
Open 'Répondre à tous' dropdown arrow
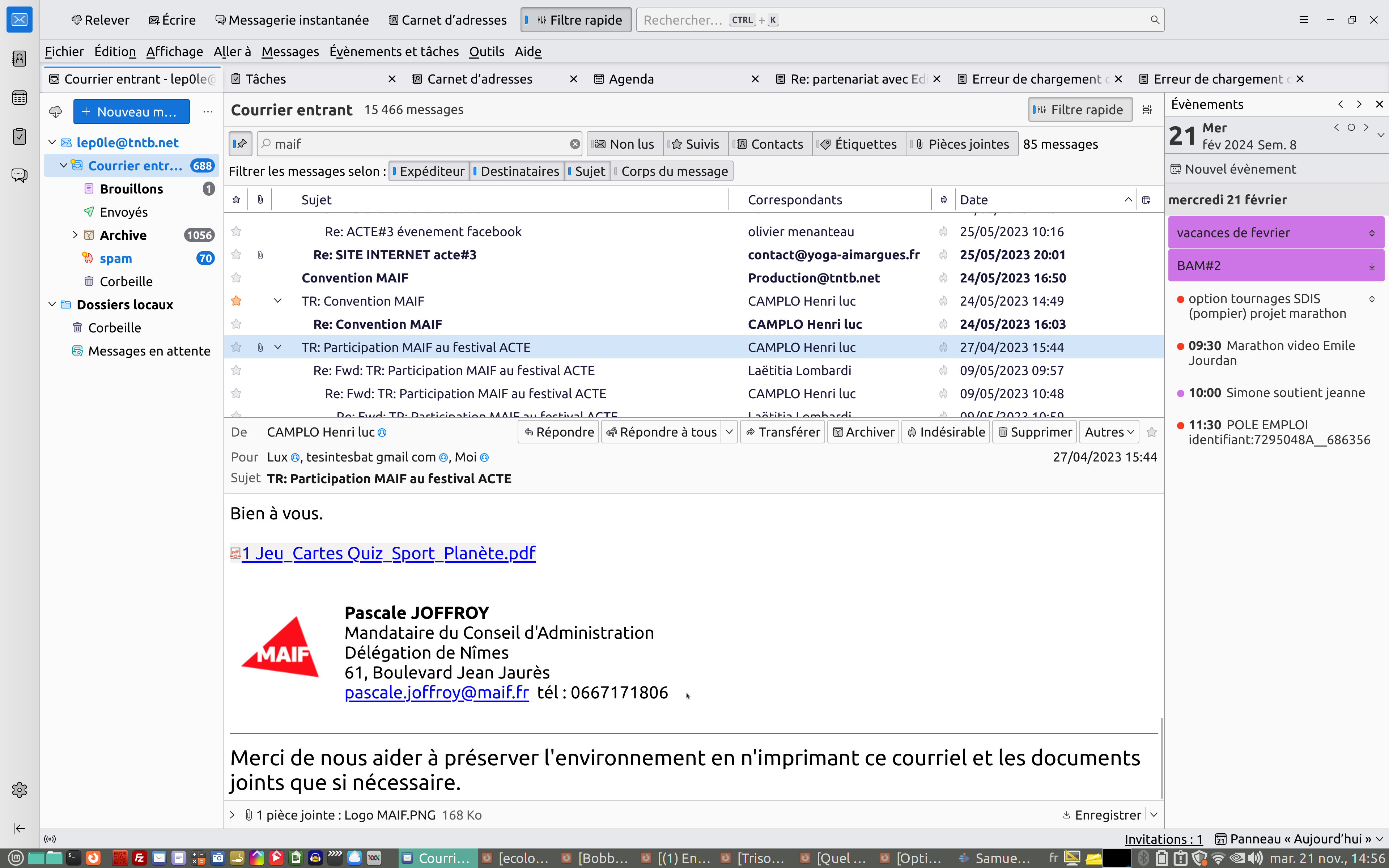729,432
